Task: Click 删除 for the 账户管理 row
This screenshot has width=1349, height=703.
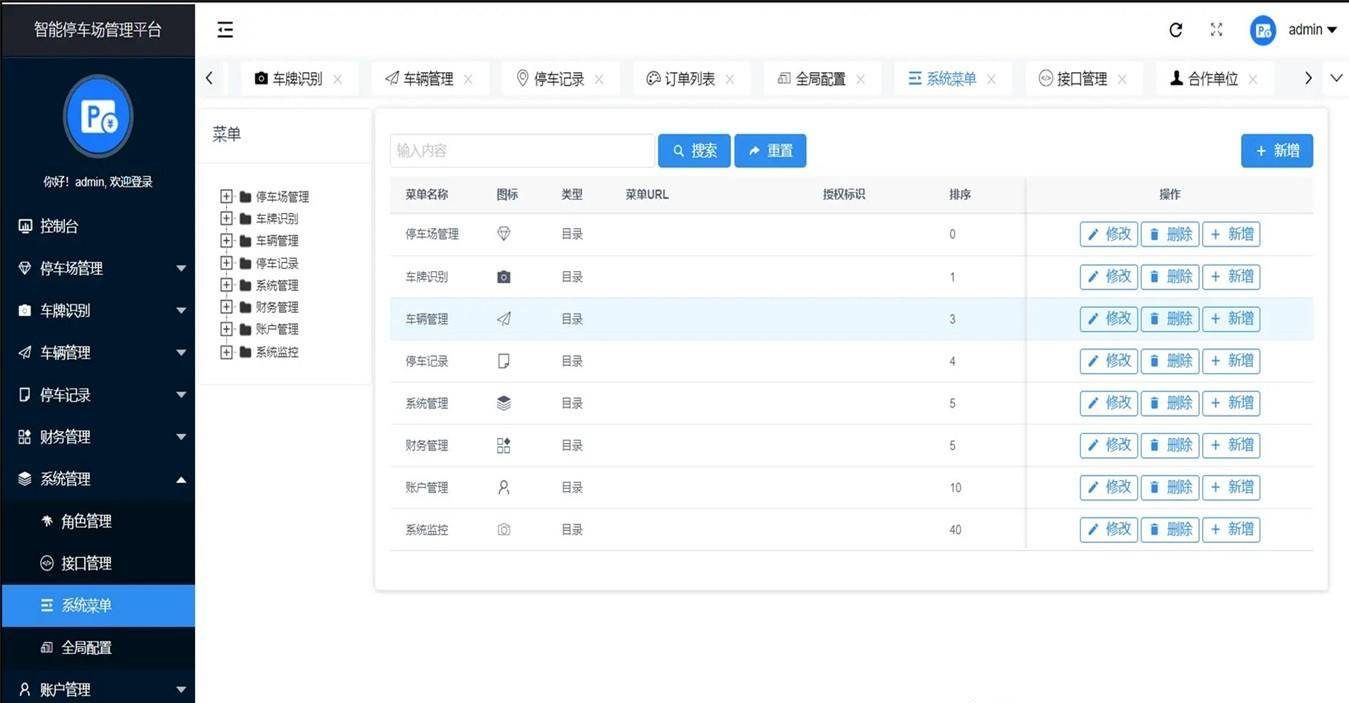Action: coord(1170,487)
